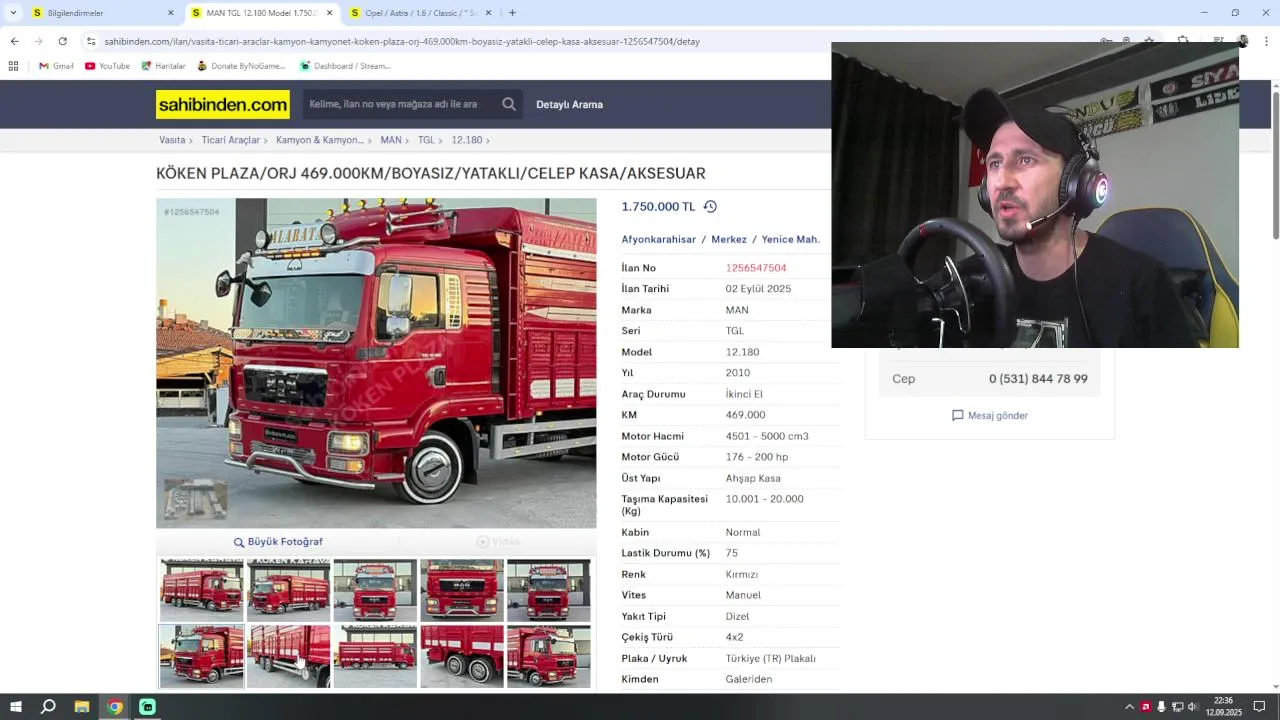The height and width of the screenshot is (720, 1280).
Task: Click Yenice Mah. location link
Action: tap(791, 239)
